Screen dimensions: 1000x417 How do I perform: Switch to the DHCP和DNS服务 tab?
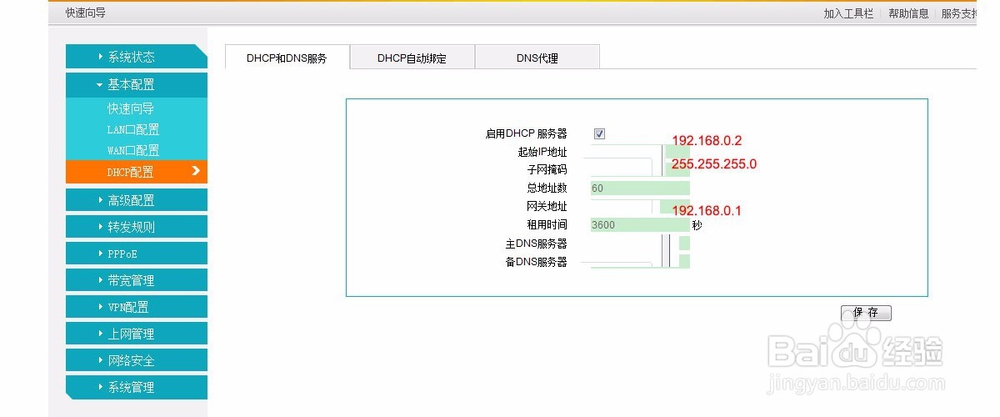coord(287,58)
